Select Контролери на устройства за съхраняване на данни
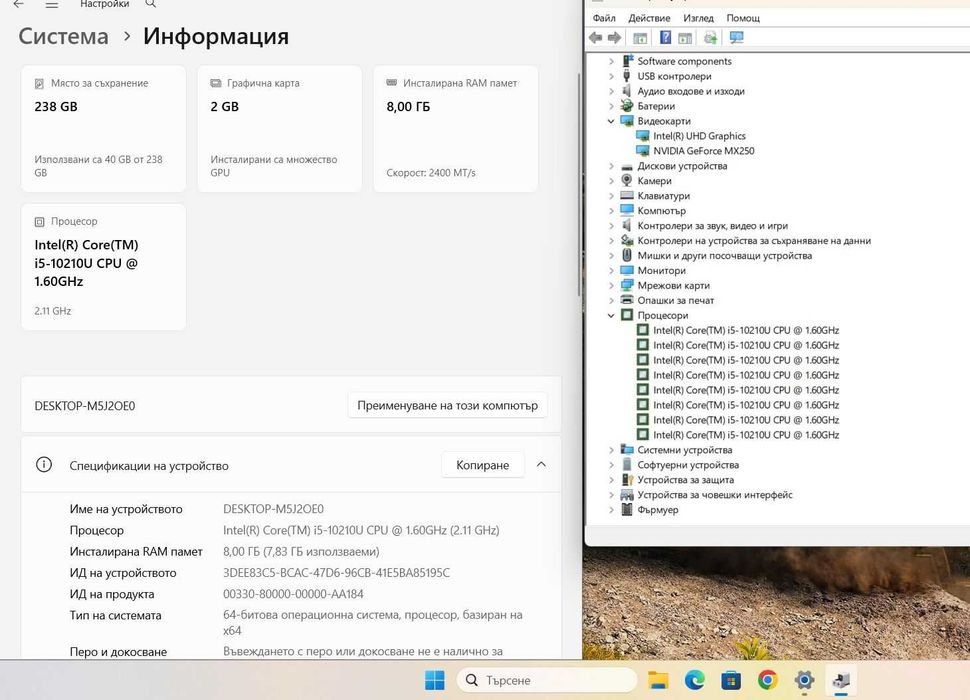 [x=754, y=241]
